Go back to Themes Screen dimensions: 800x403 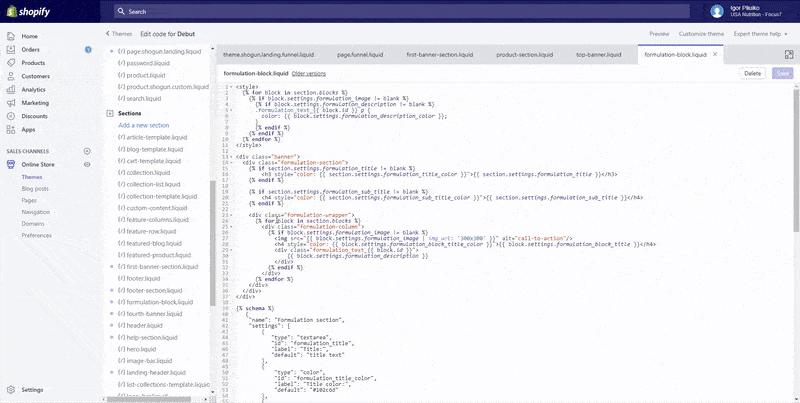coord(119,34)
